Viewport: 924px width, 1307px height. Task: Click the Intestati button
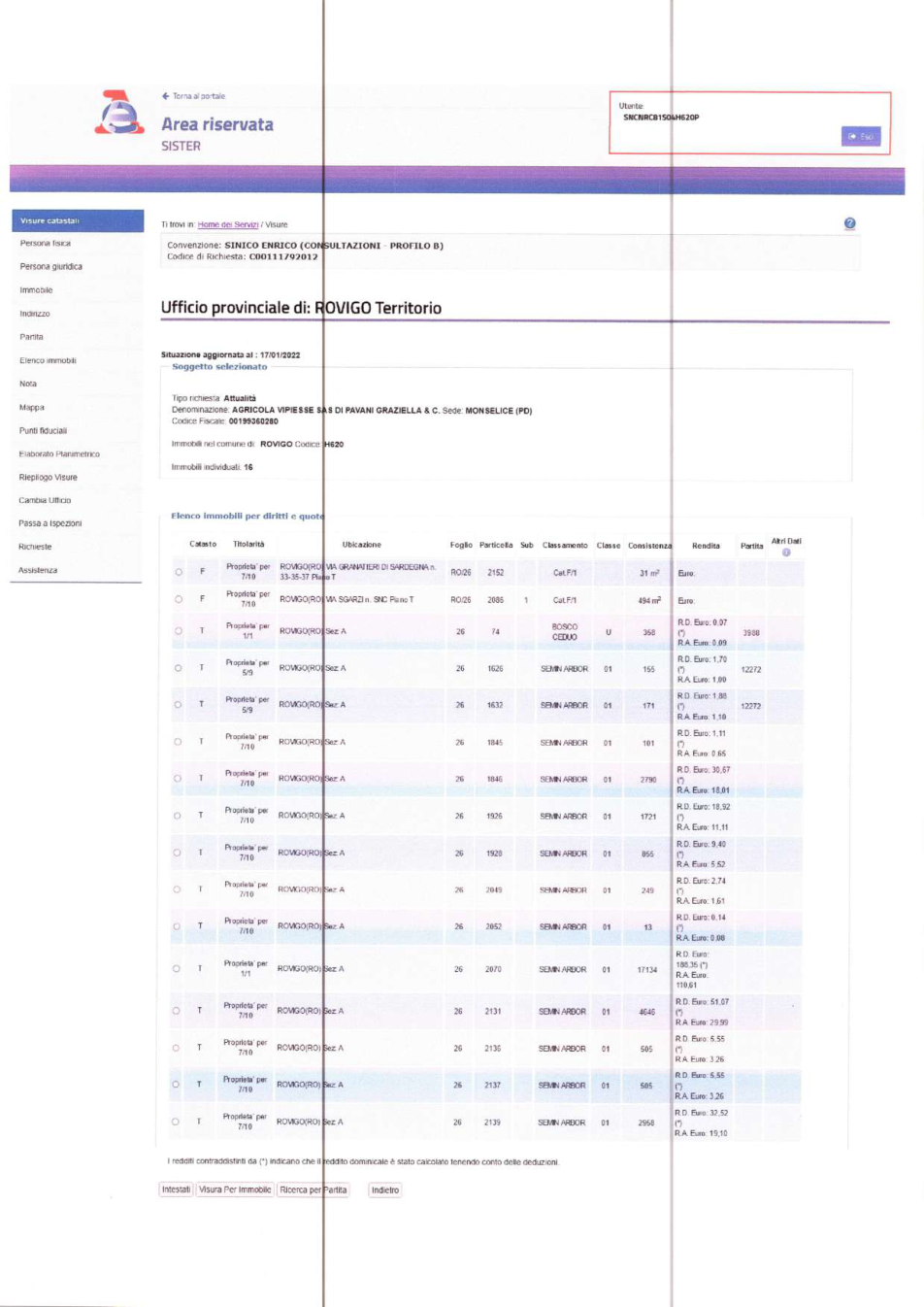click(x=177, y=1190)
